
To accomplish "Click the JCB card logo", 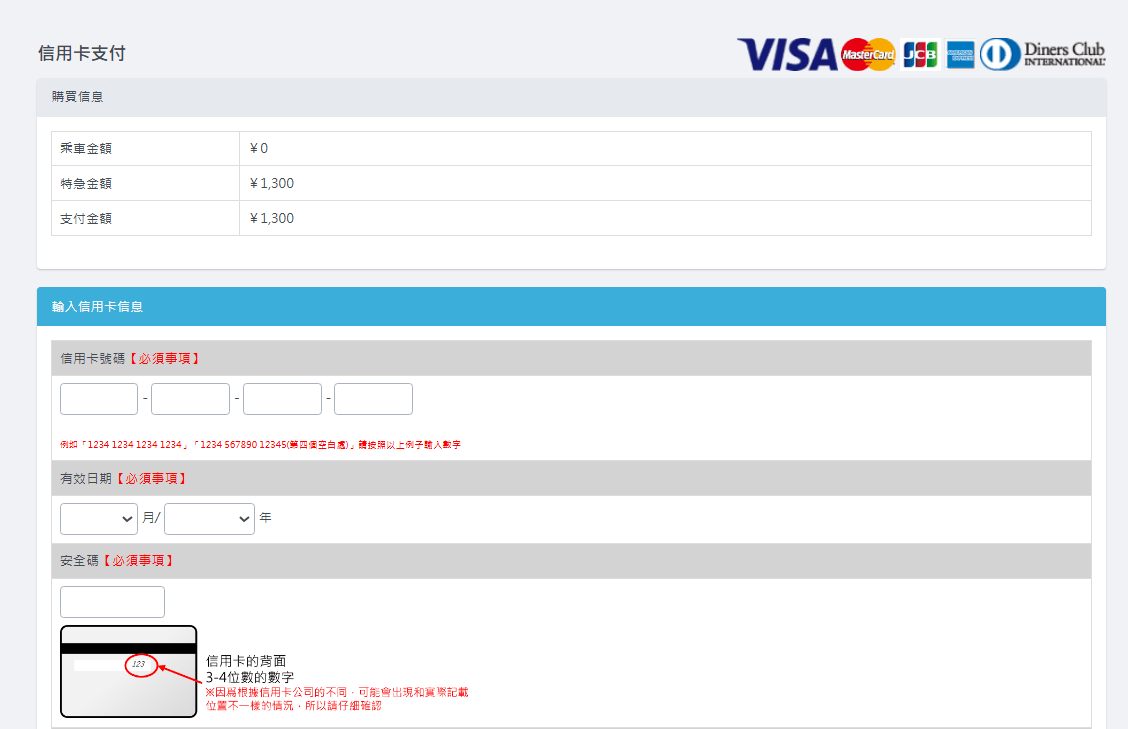I will point(919,54).
